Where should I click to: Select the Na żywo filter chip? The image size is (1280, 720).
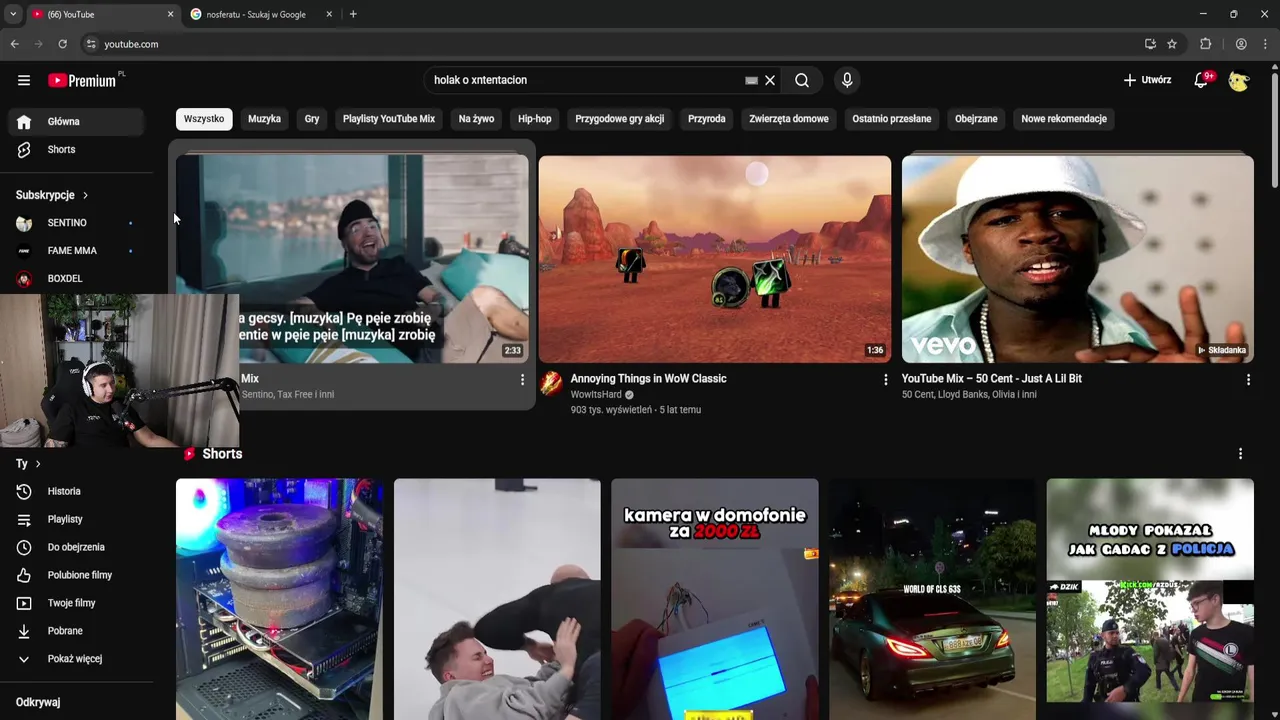(x=476, y=119)
